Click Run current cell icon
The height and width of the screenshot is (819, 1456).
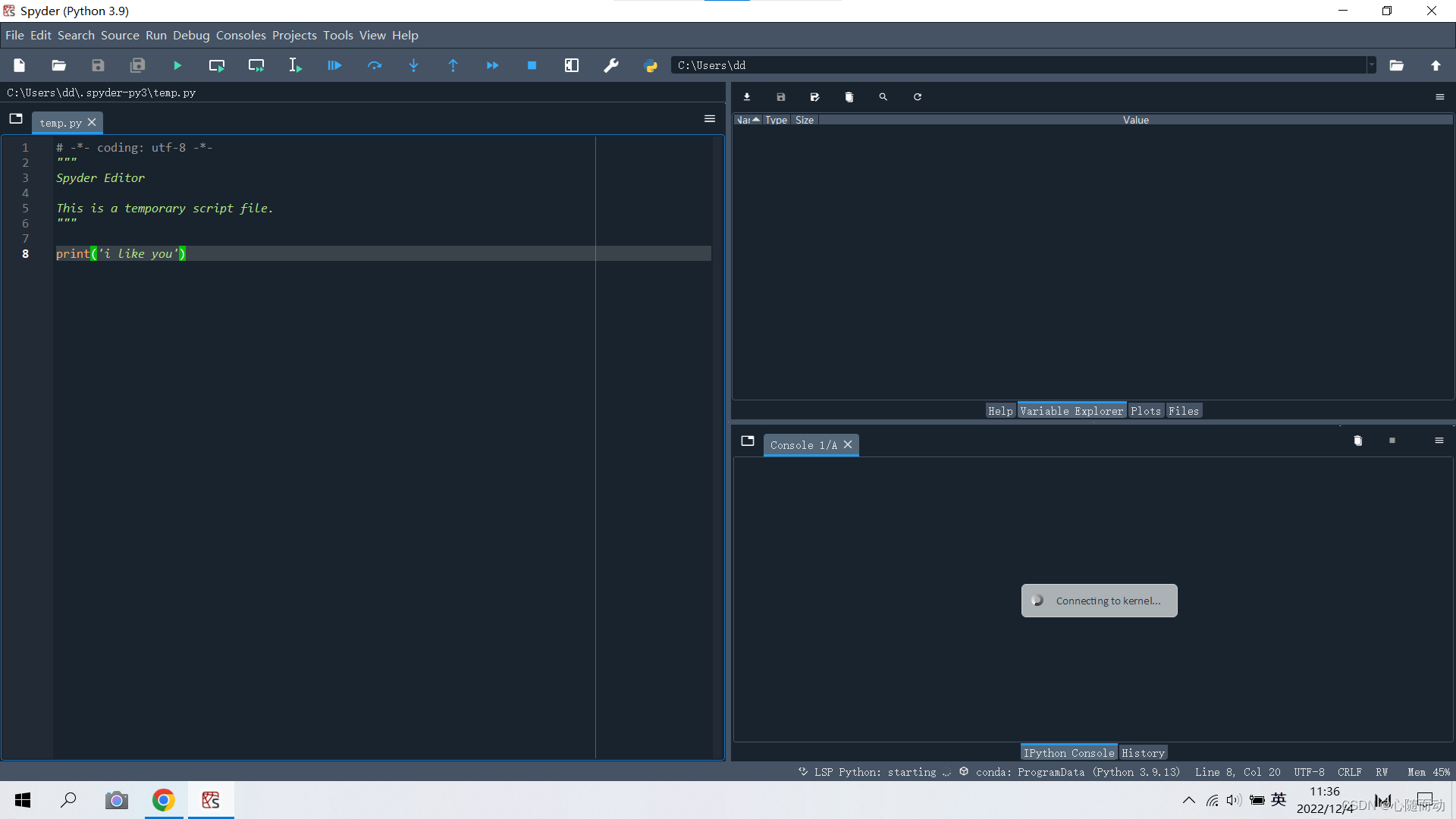click(x=217, y=66)
